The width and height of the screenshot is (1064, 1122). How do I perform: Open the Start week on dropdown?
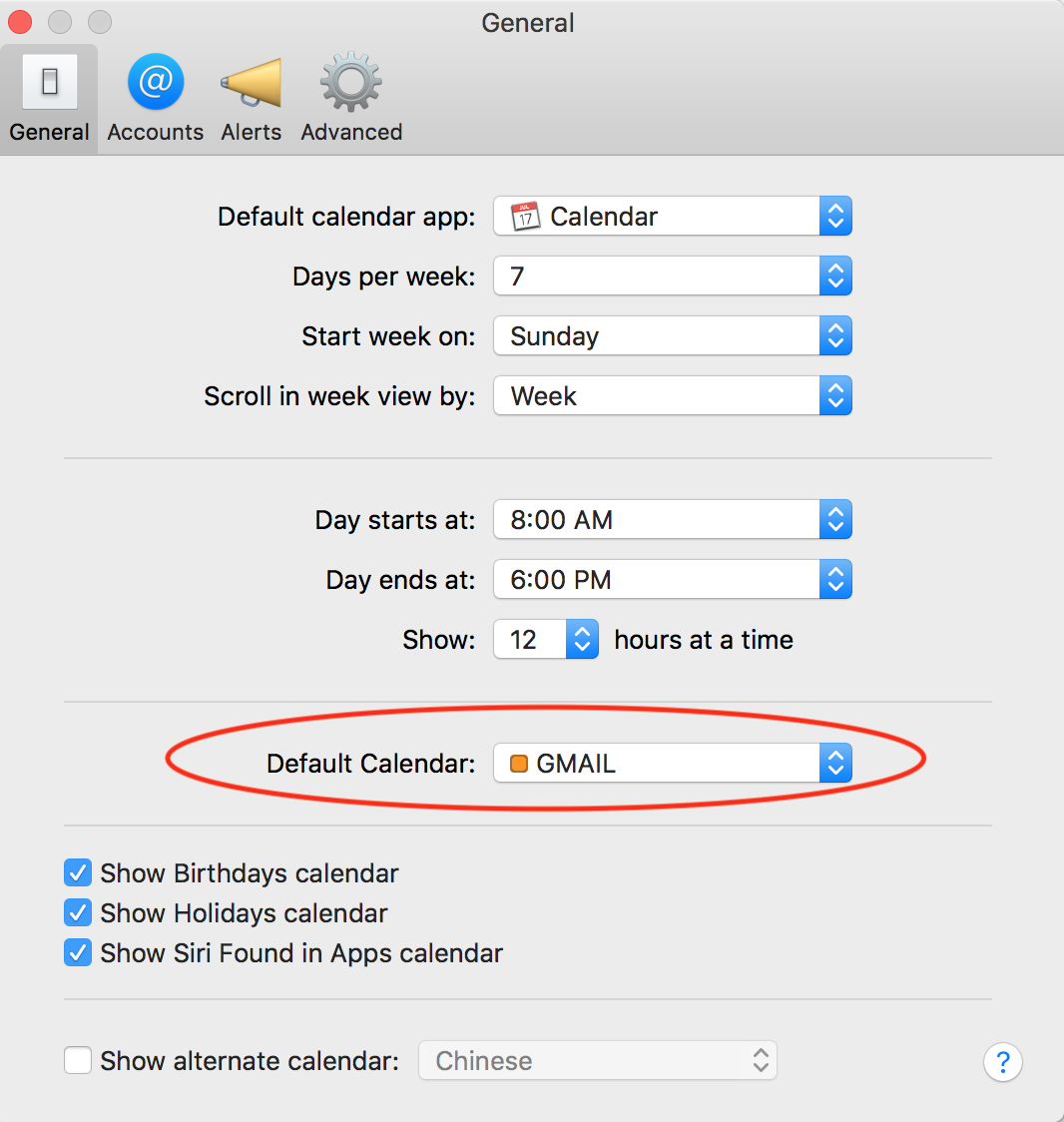tap(835, 335)
